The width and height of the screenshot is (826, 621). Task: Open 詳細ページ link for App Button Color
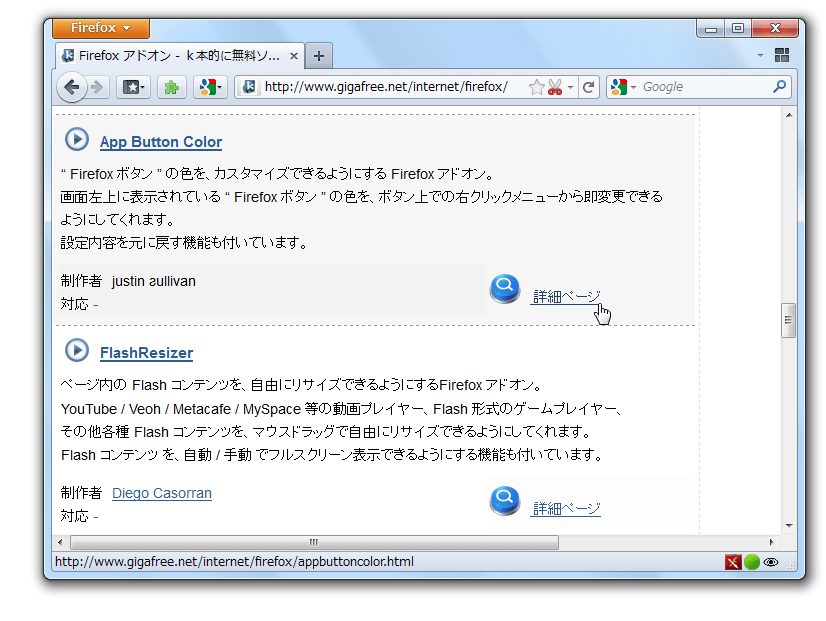click(566, 297)
